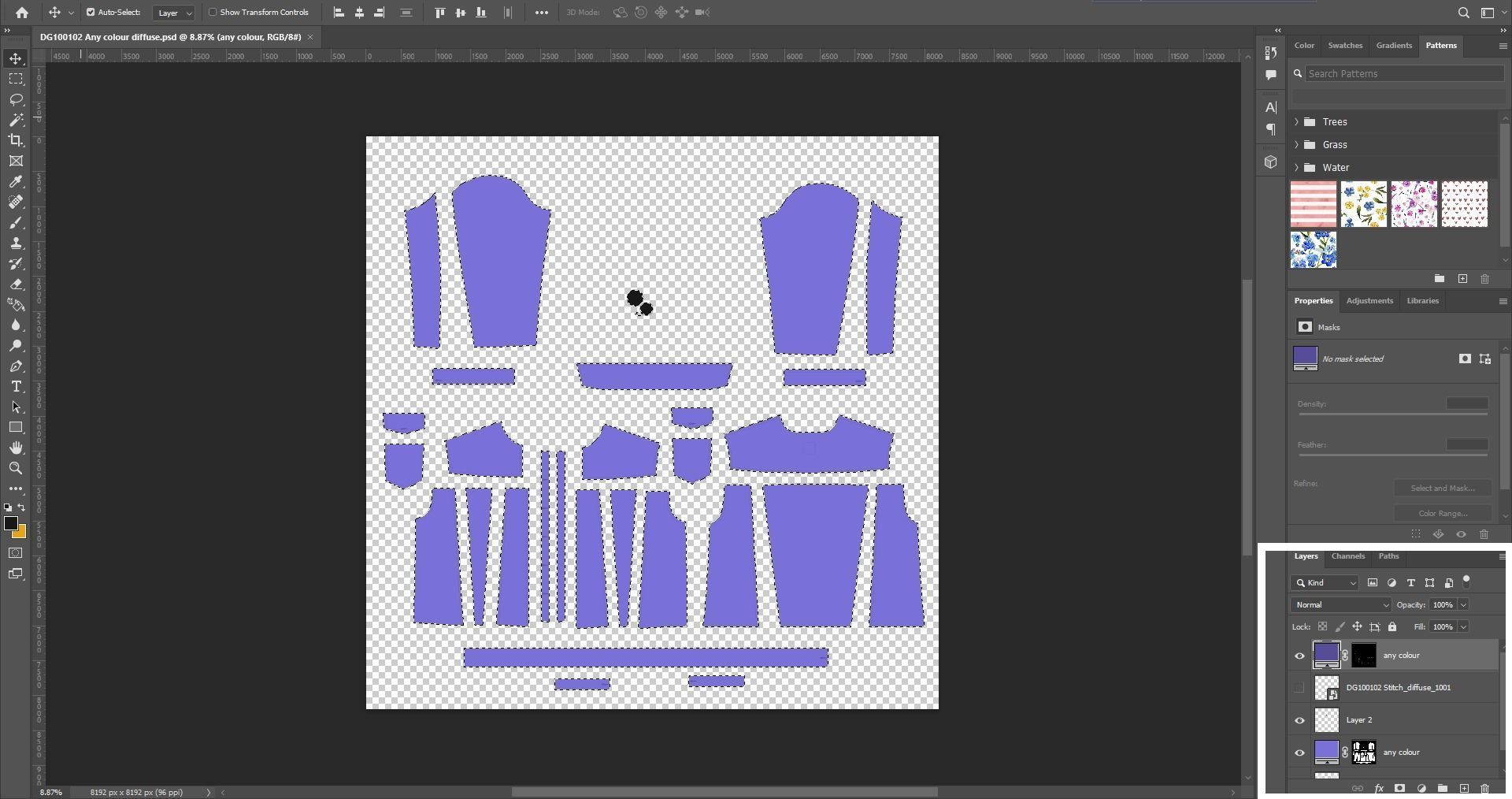Screen dimensions: 1512x799
Task: Delete layer using trash icon
Action: click(x=1484, y=788)
